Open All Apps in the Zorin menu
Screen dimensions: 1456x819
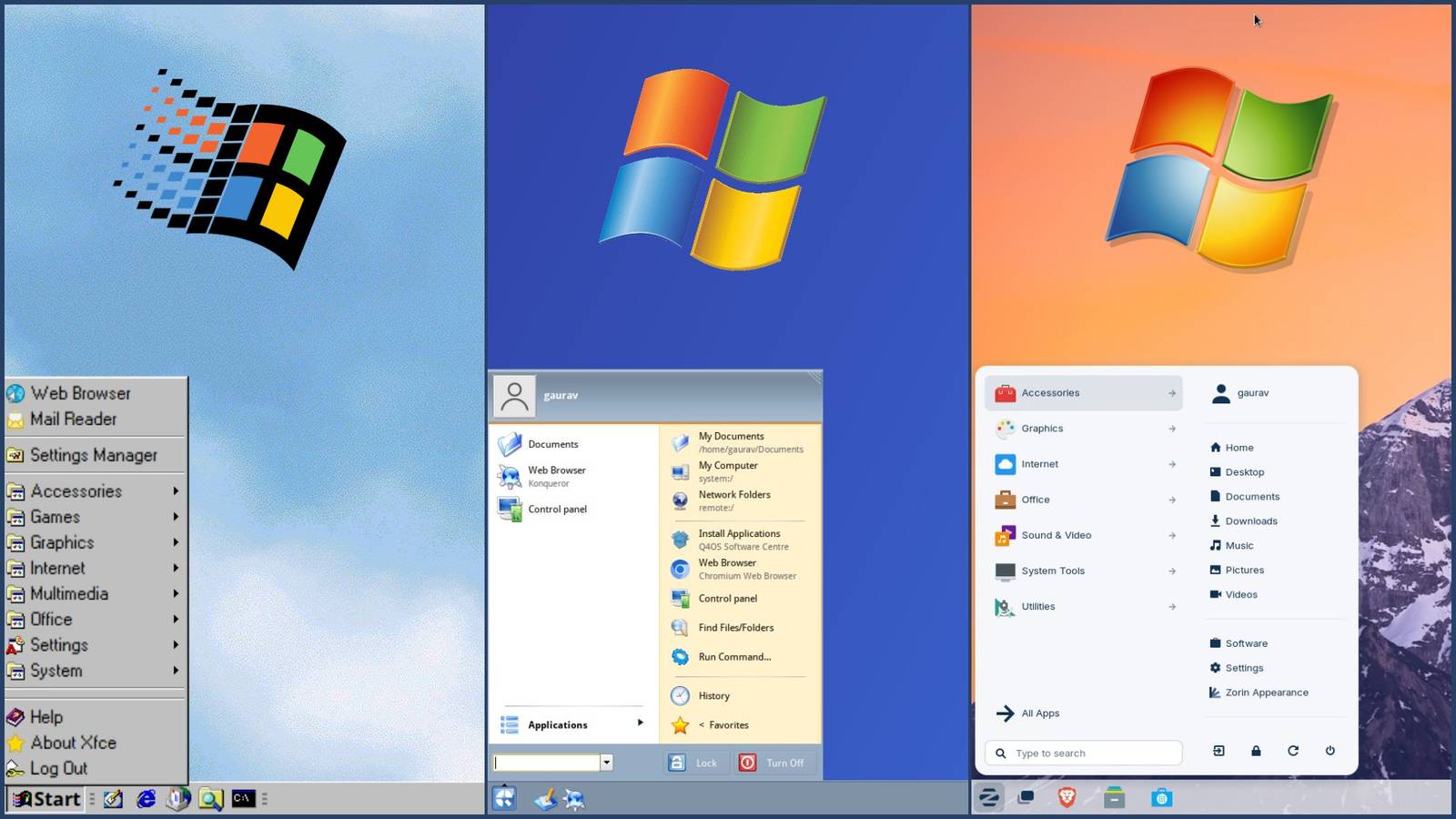coord(1040,713)
